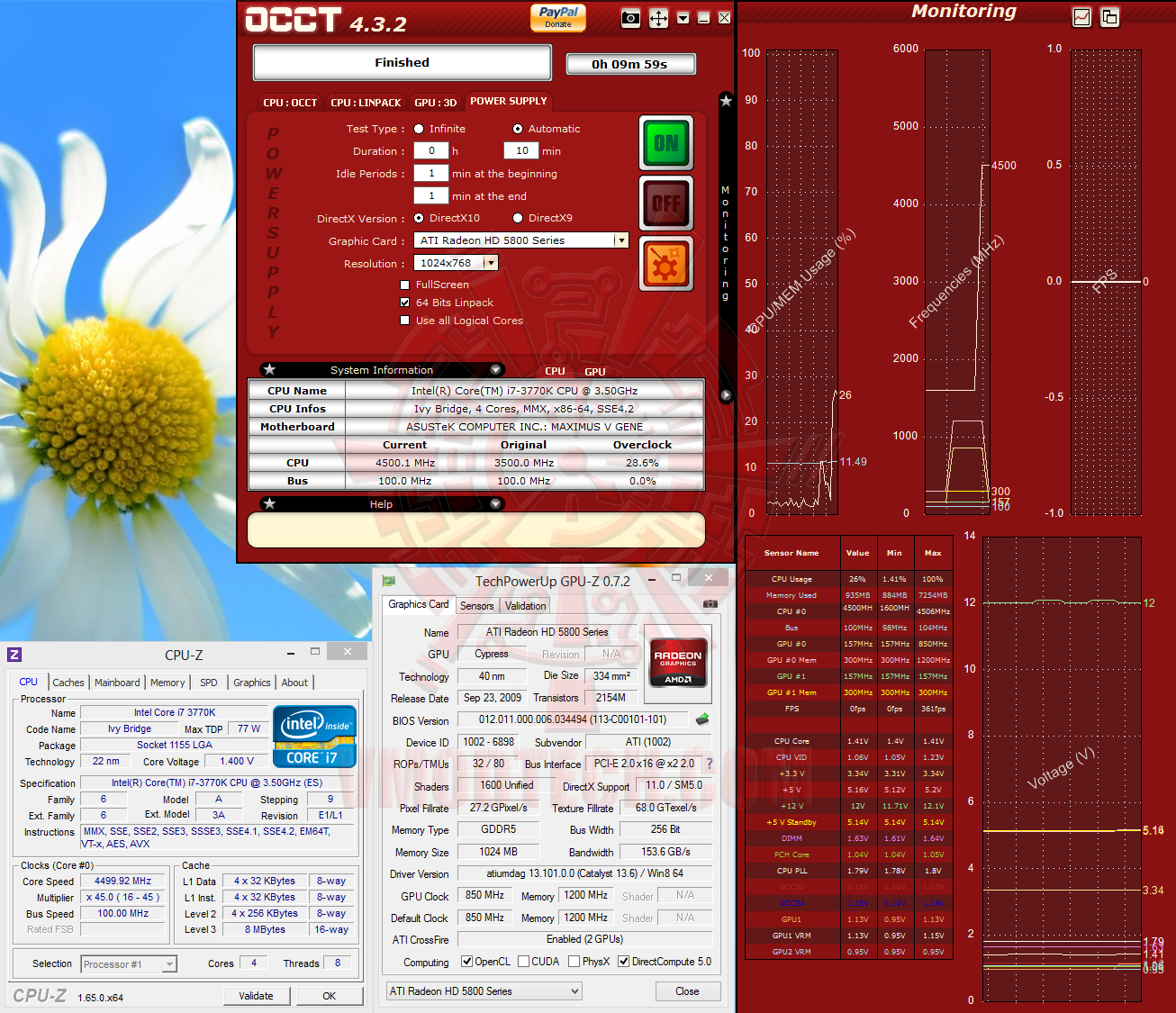Show GPU system information tab
Viewport: 1176px width, 1013px height.
pos(595,371)
